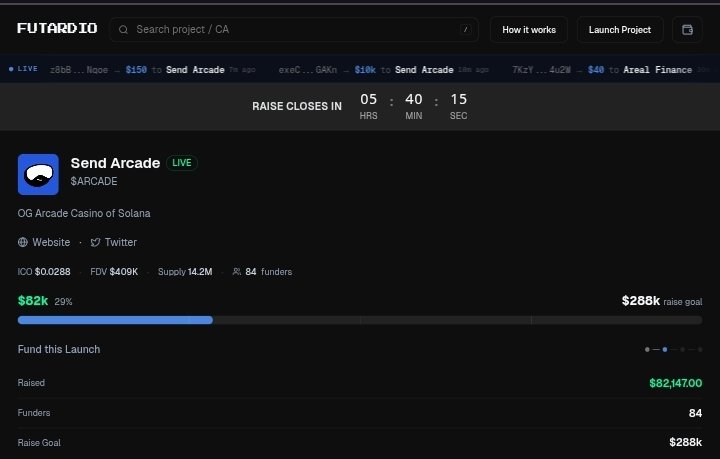Click the Fund this Launch heading

pyautogui.click(x=59, y=349)
